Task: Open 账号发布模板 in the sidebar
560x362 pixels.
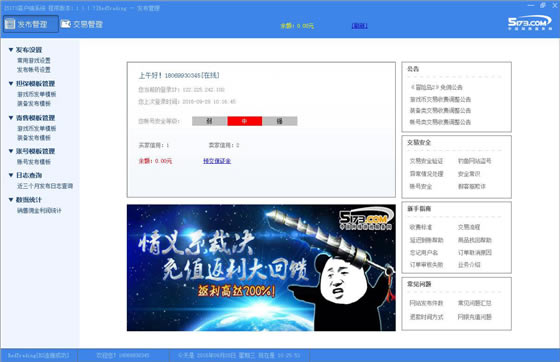Action: pos(34,162)
